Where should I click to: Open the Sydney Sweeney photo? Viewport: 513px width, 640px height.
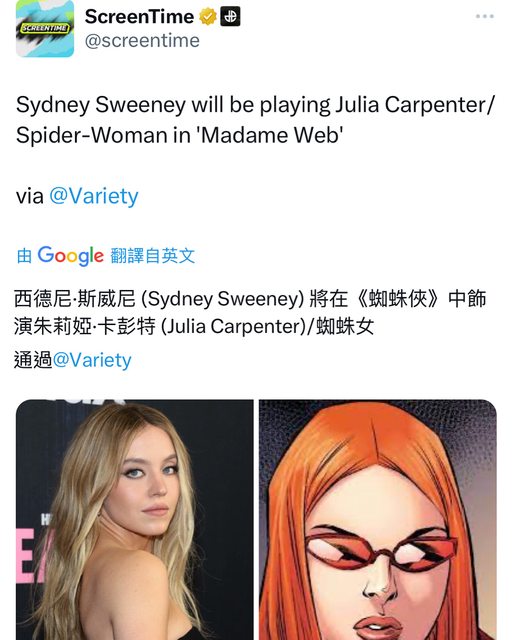pyautogui.click(x=134, y=520)
